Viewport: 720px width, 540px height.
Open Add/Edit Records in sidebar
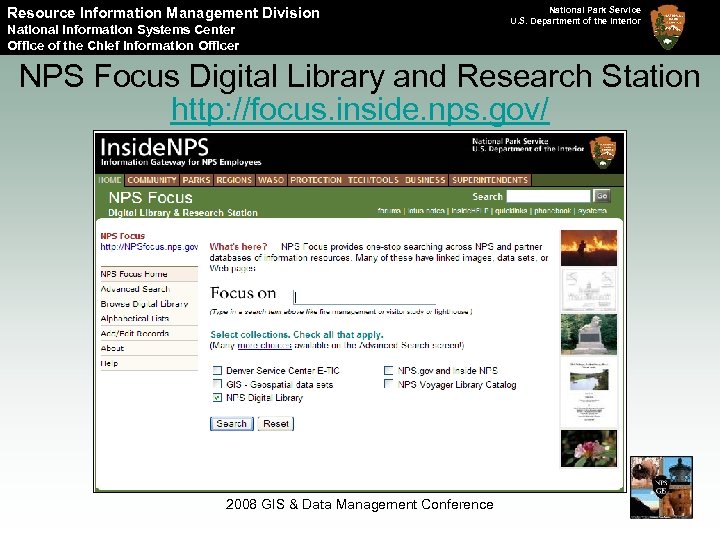(x=149, y=333)
